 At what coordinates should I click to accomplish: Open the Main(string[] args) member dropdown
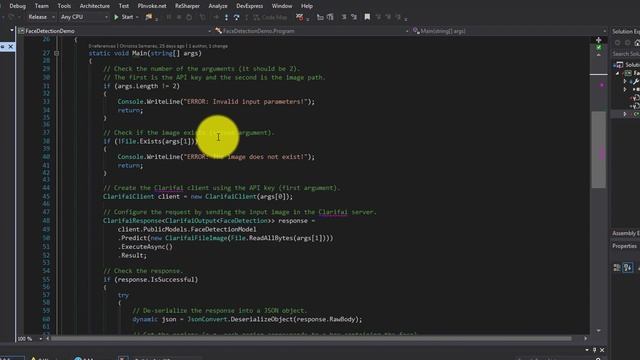point(509,31)
